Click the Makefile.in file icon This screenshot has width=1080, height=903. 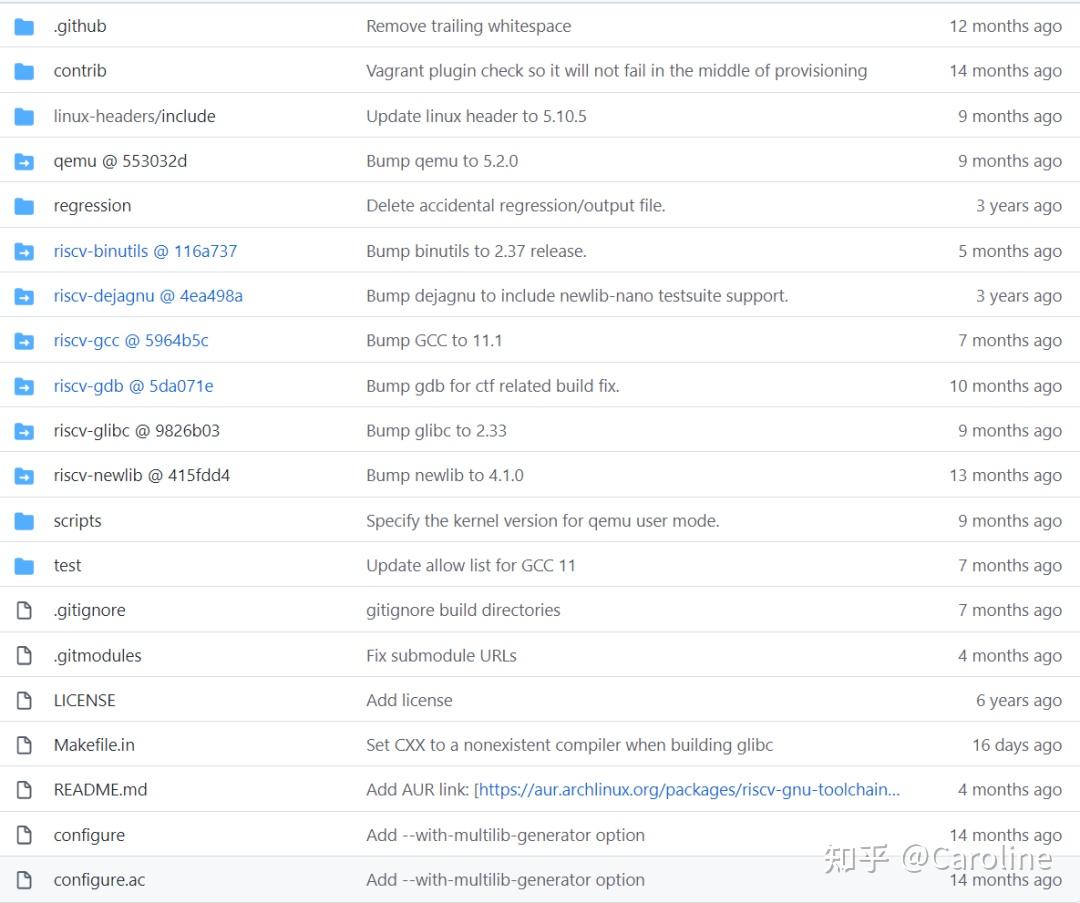pos(24,745)
